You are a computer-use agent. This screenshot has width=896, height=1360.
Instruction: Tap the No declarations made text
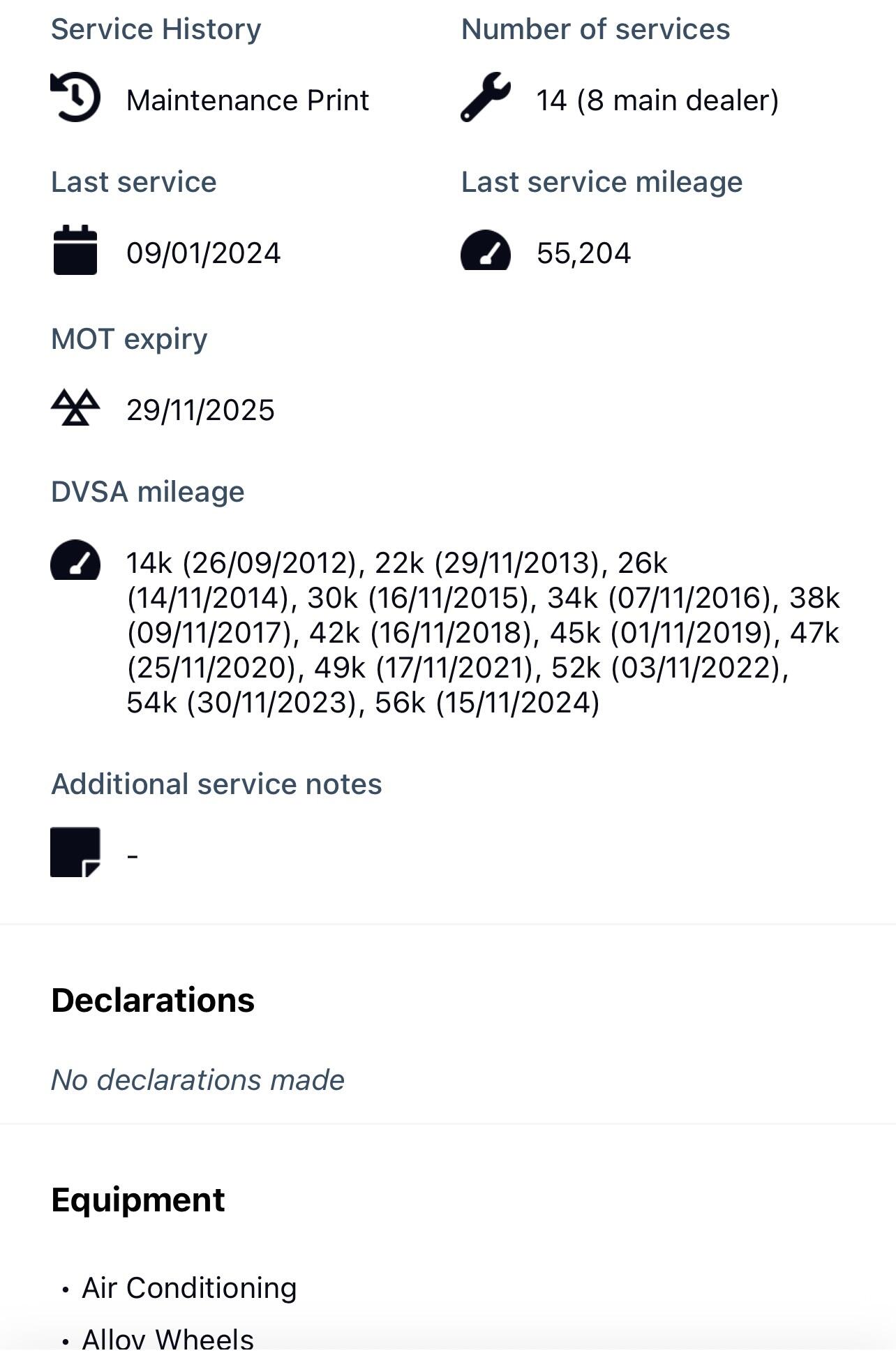click(197, 1080)
